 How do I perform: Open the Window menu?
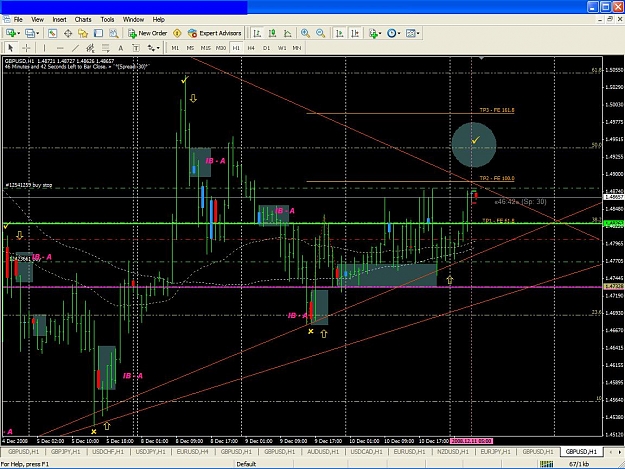pos(133,20)
